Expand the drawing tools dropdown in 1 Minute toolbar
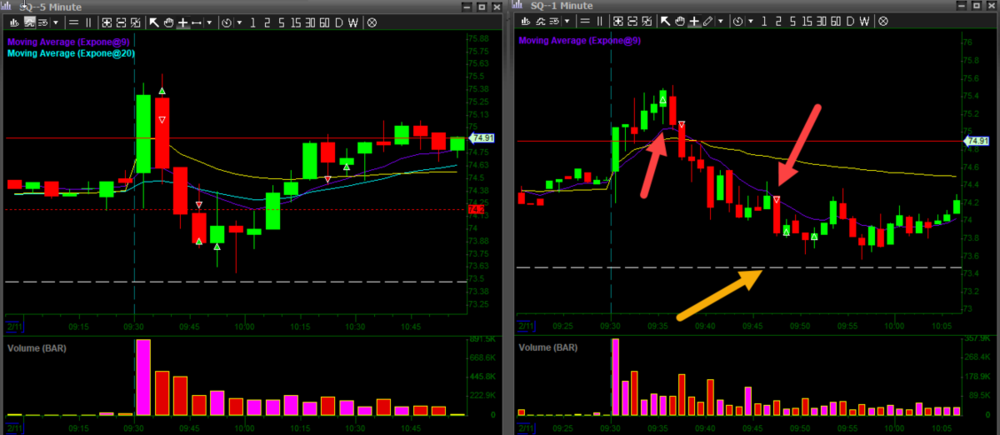This screenshot has height=435, width=1000. [x=721, y=21]
